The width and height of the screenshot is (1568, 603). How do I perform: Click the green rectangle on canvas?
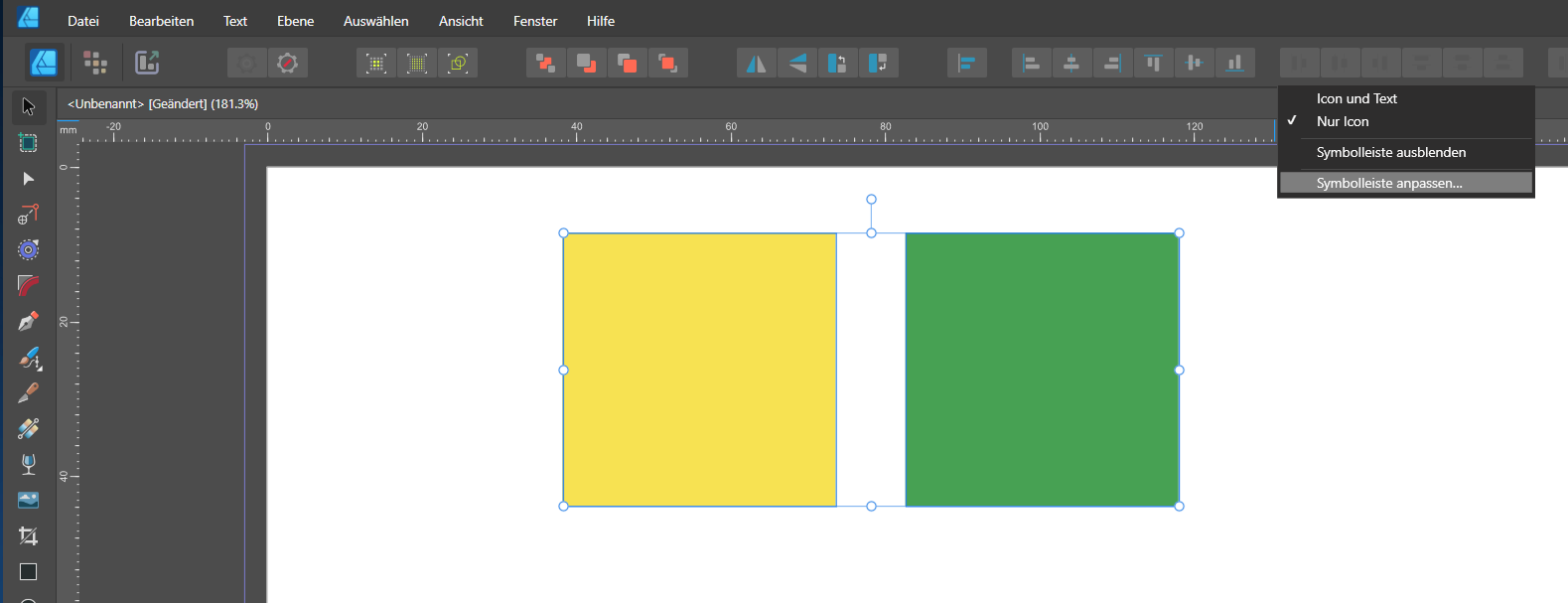(x=1043, y=370)
